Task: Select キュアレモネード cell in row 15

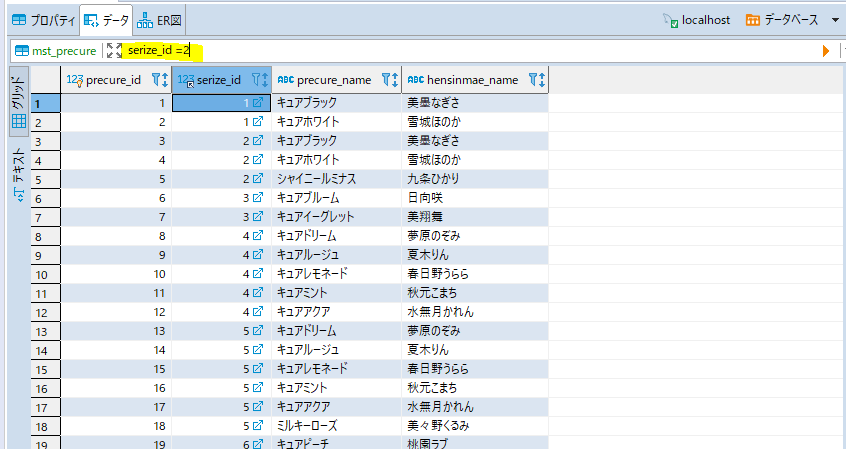Action: (x=337, y=369)
